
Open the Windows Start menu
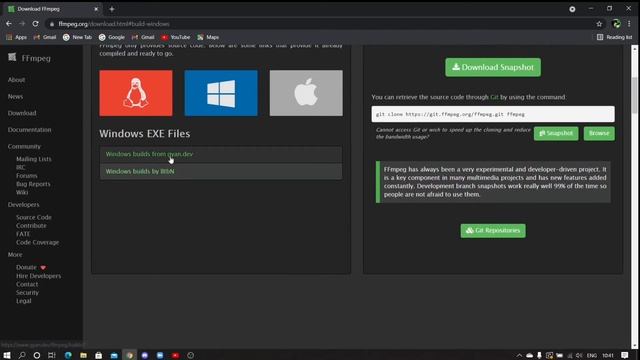tap(7, 356)
